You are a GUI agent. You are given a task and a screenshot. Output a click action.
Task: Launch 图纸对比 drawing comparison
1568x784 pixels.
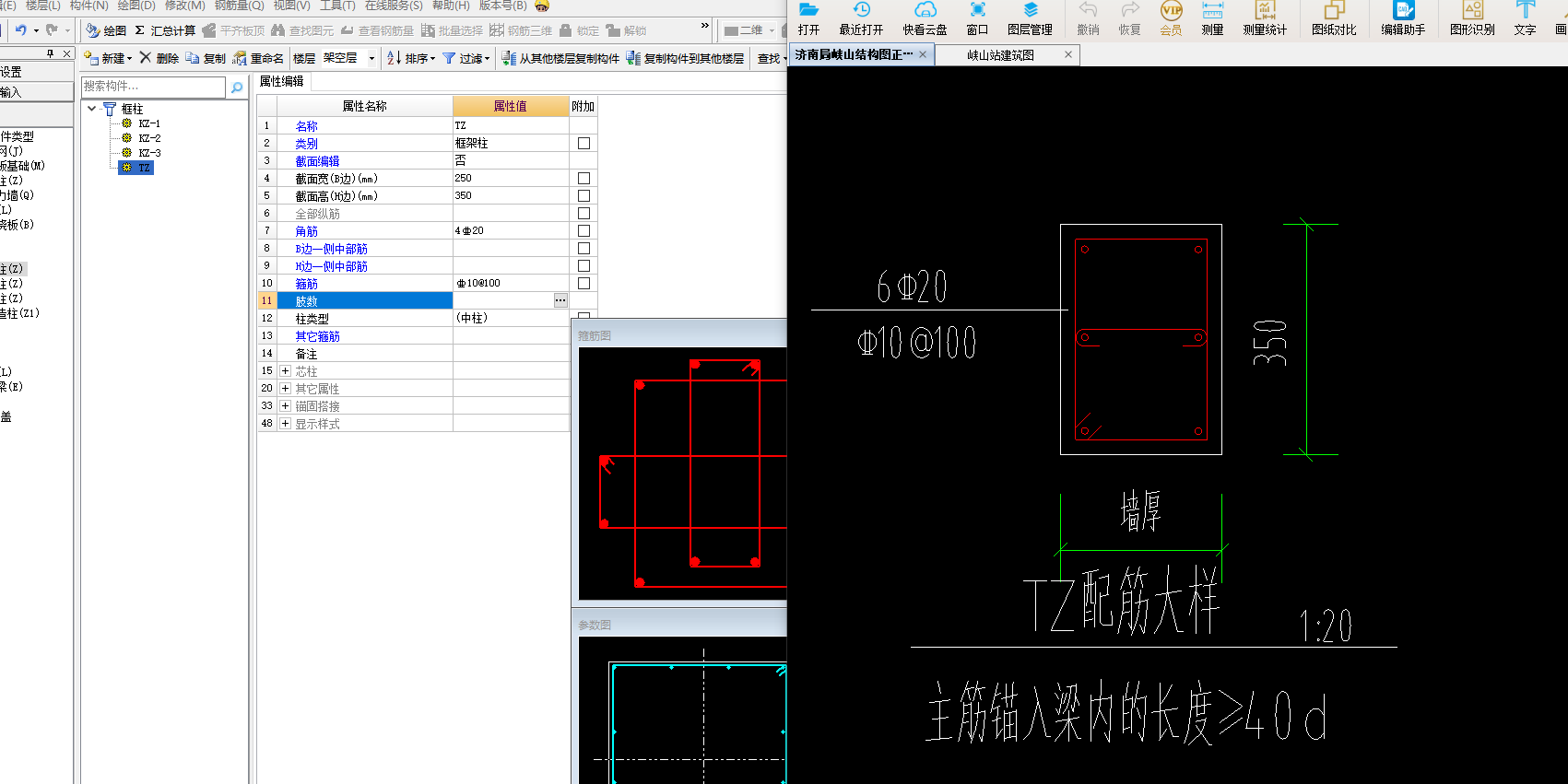tap(1334, 18)
